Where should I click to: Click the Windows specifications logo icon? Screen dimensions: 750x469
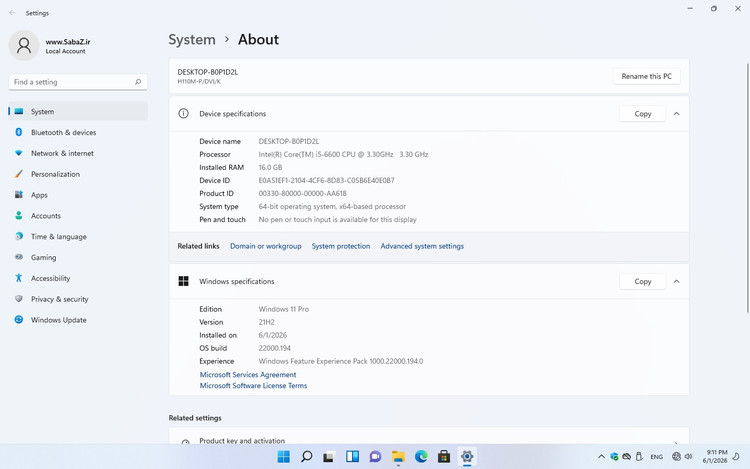pos(183,281)
